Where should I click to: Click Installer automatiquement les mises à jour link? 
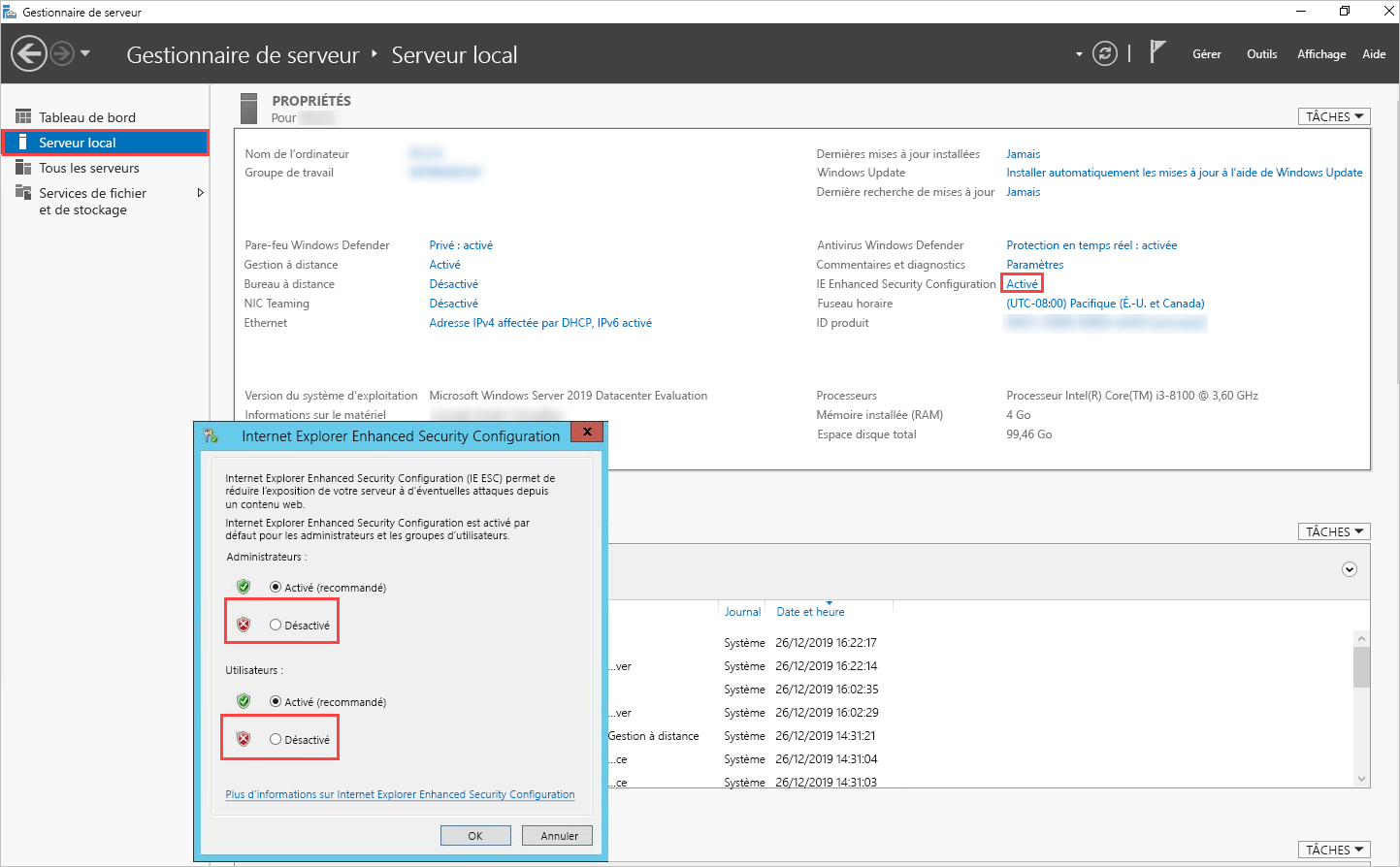(x=1182, y=172)
